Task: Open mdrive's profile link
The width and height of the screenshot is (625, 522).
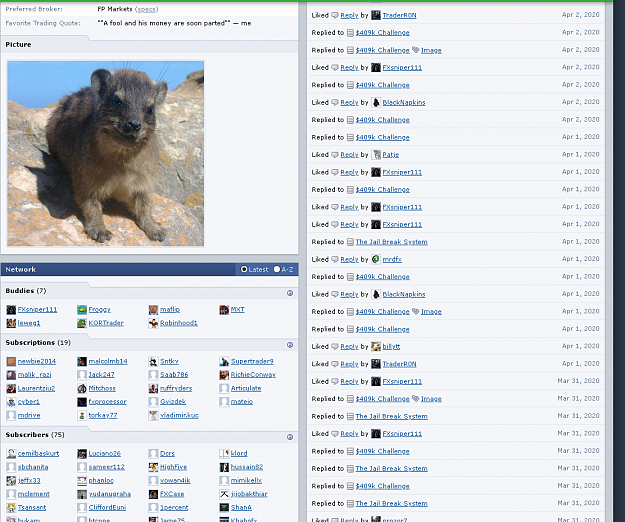Action: pyautogui.click(x=29, y=415)
